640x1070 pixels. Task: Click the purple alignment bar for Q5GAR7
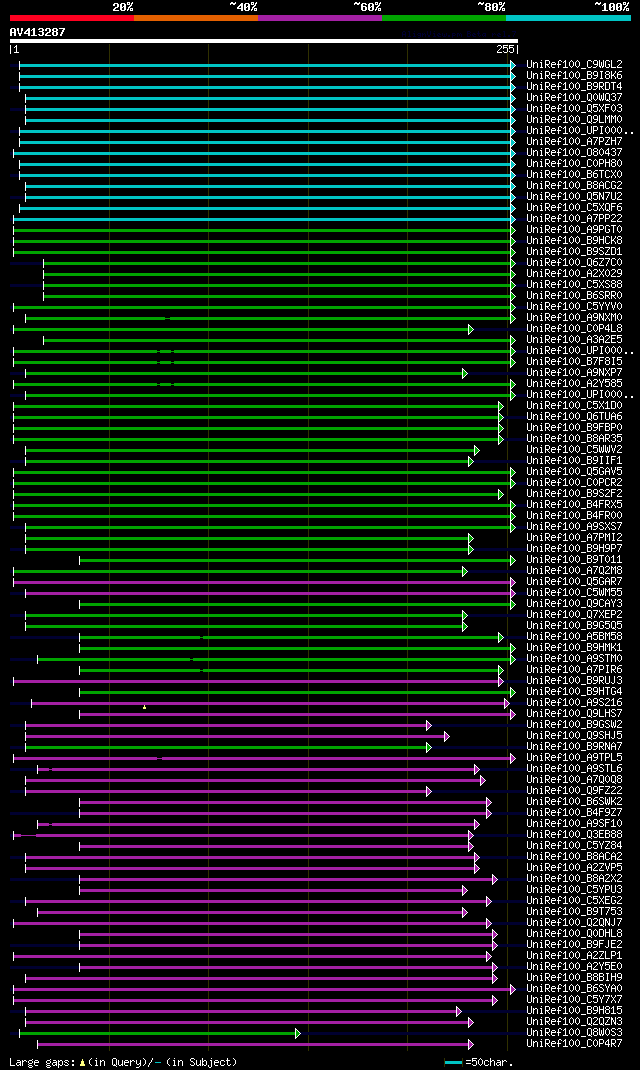(265, 582)
